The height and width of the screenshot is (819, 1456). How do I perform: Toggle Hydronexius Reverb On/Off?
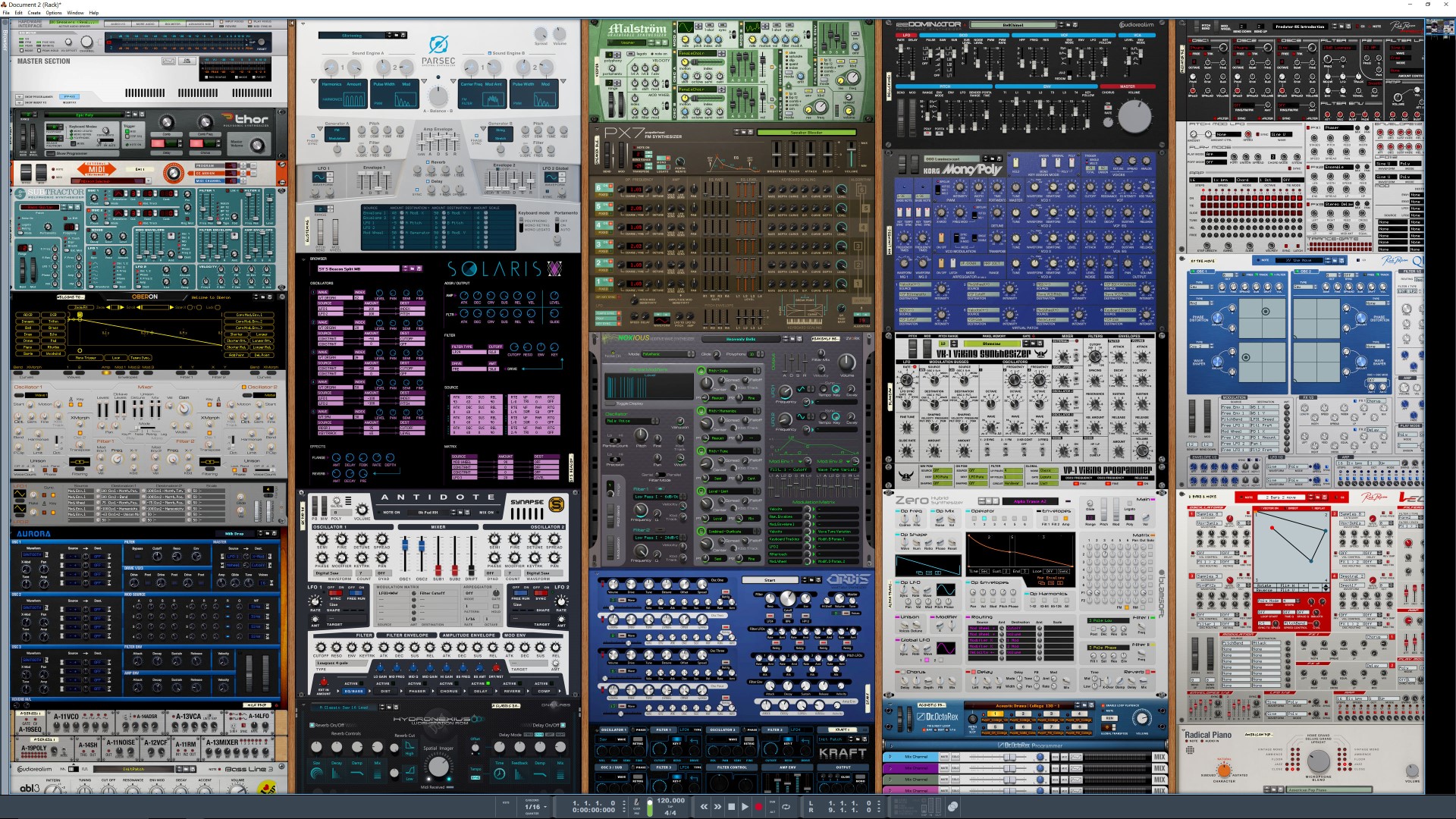point(312,725)
